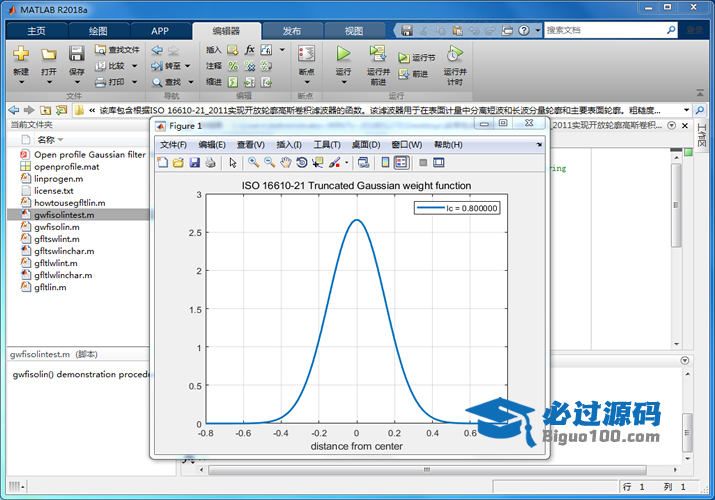Select the rotate 3D tool in Figure 1
Viewport: 715px width, 500px height.
[x=301, y=163]
